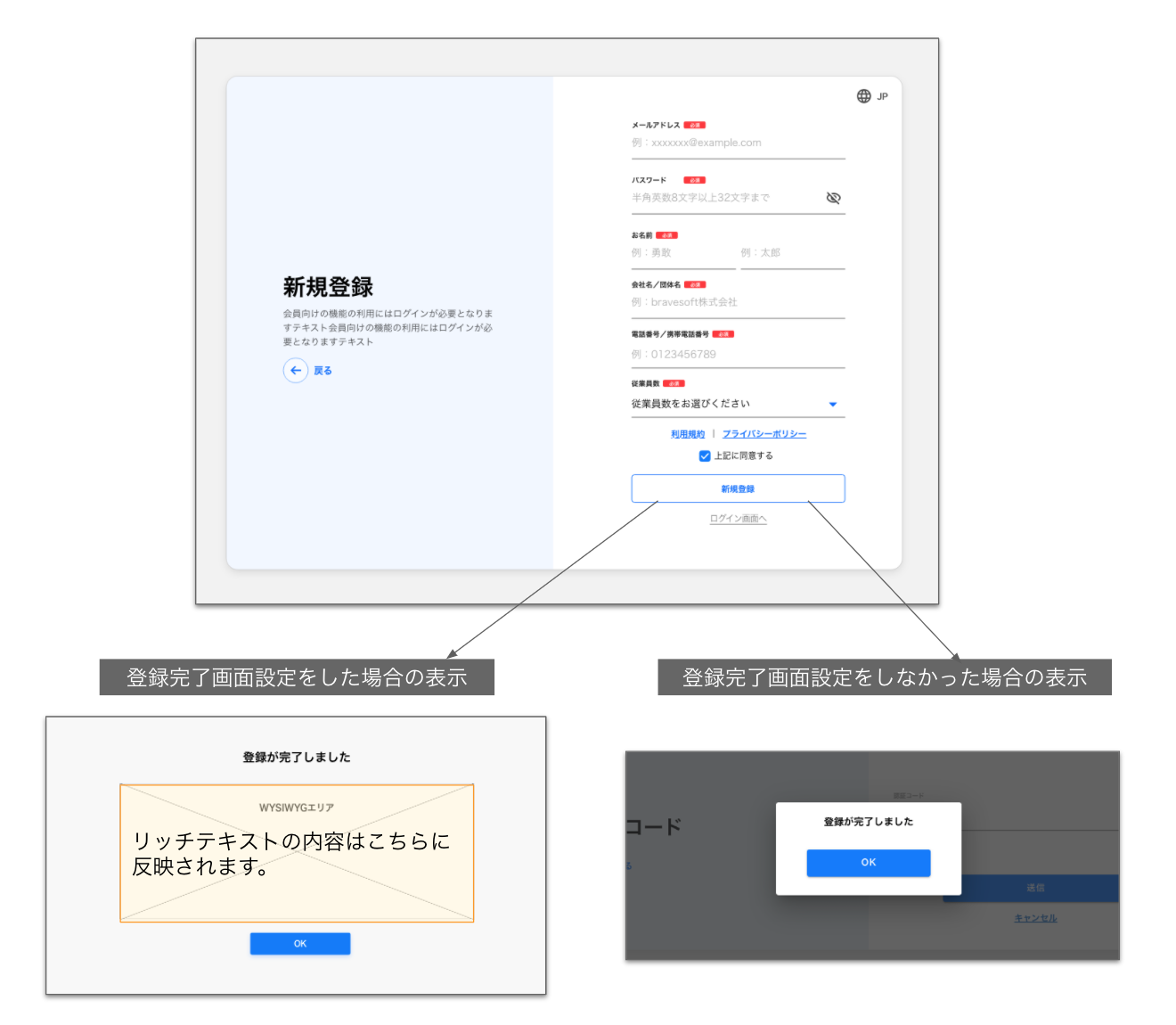The image size is (1176, 1025).
Task: Click the 新規登録 submit button
Action: click(x=738, y=488)
